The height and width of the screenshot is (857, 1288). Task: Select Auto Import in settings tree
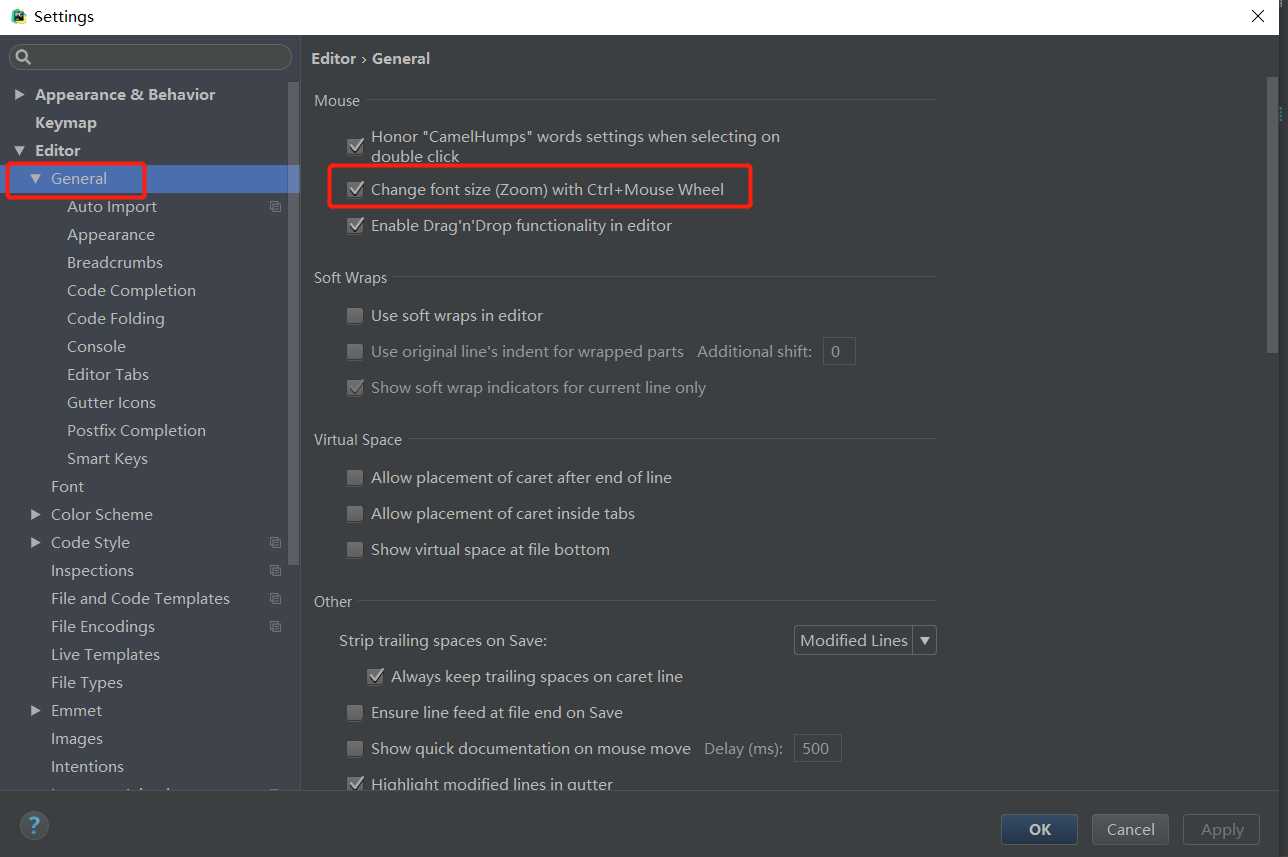point(112,207)
